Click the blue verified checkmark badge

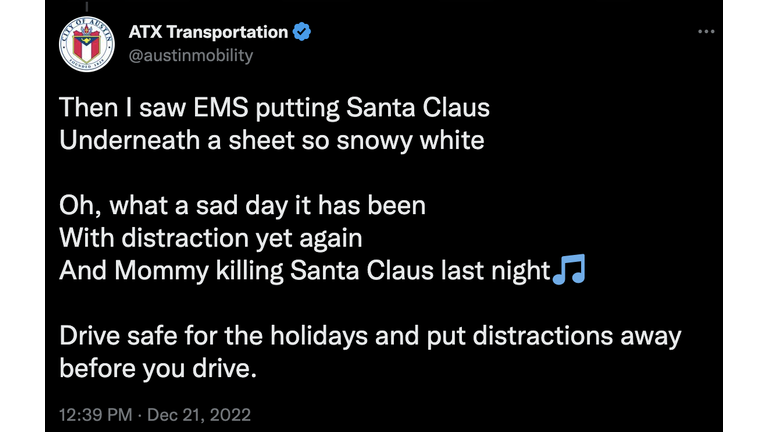click(x=302, y=32)
